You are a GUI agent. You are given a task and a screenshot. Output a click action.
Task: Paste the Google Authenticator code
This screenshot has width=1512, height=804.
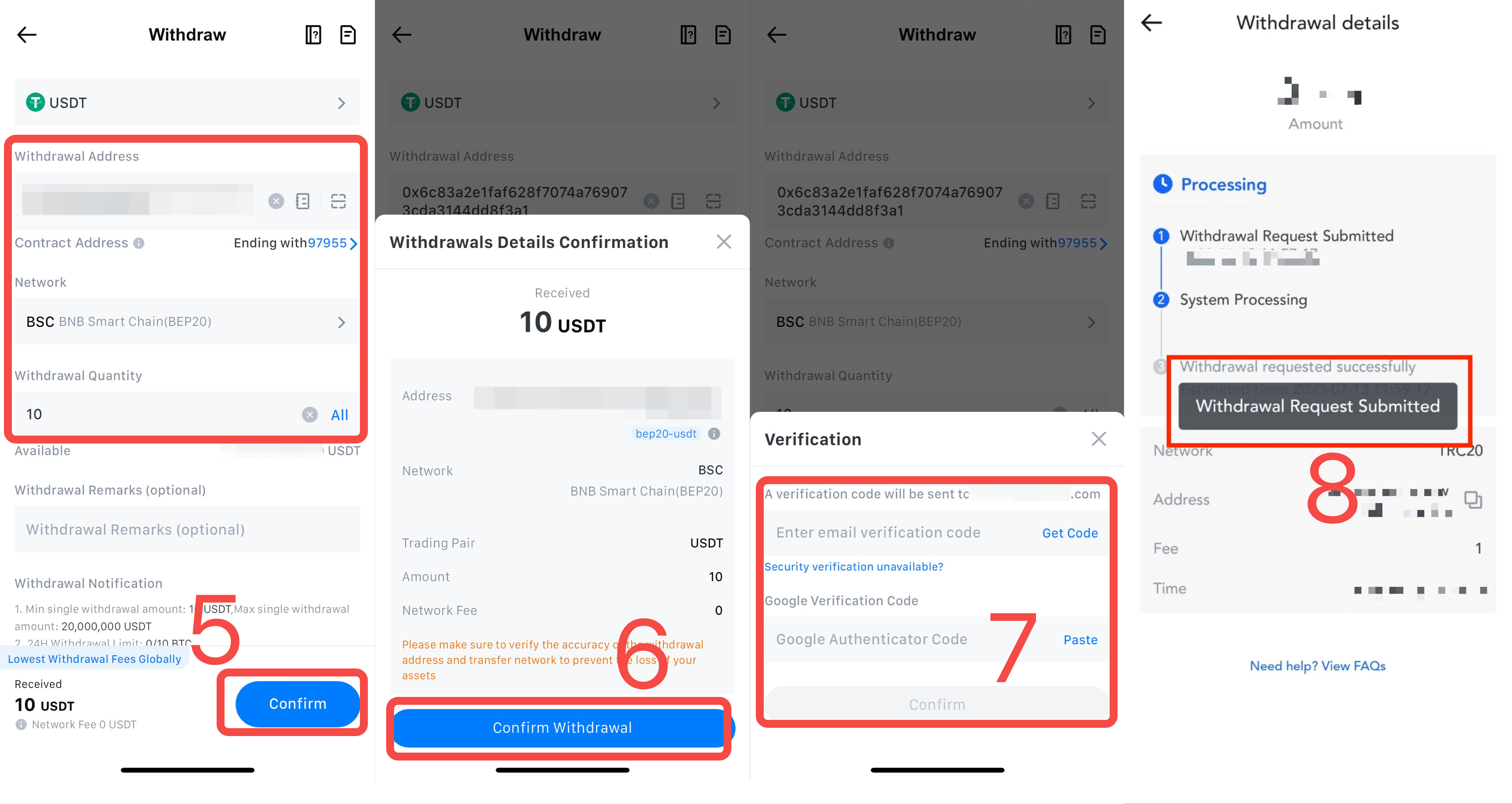point(1081,640)
